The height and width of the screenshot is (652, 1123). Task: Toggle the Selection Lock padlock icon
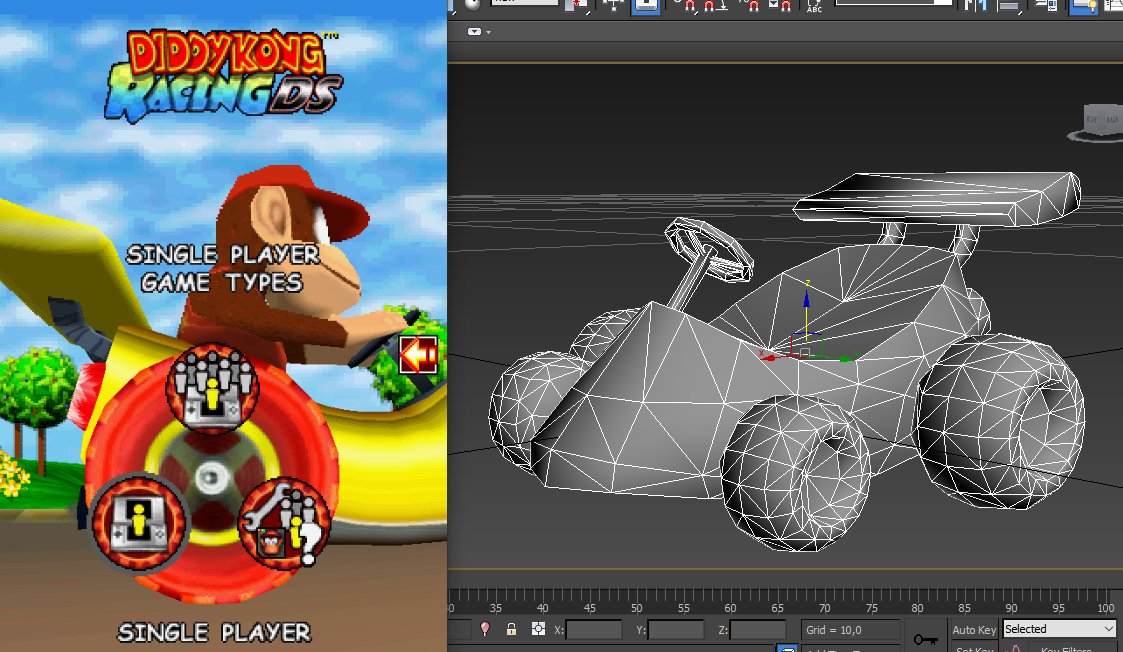point(511,629)
